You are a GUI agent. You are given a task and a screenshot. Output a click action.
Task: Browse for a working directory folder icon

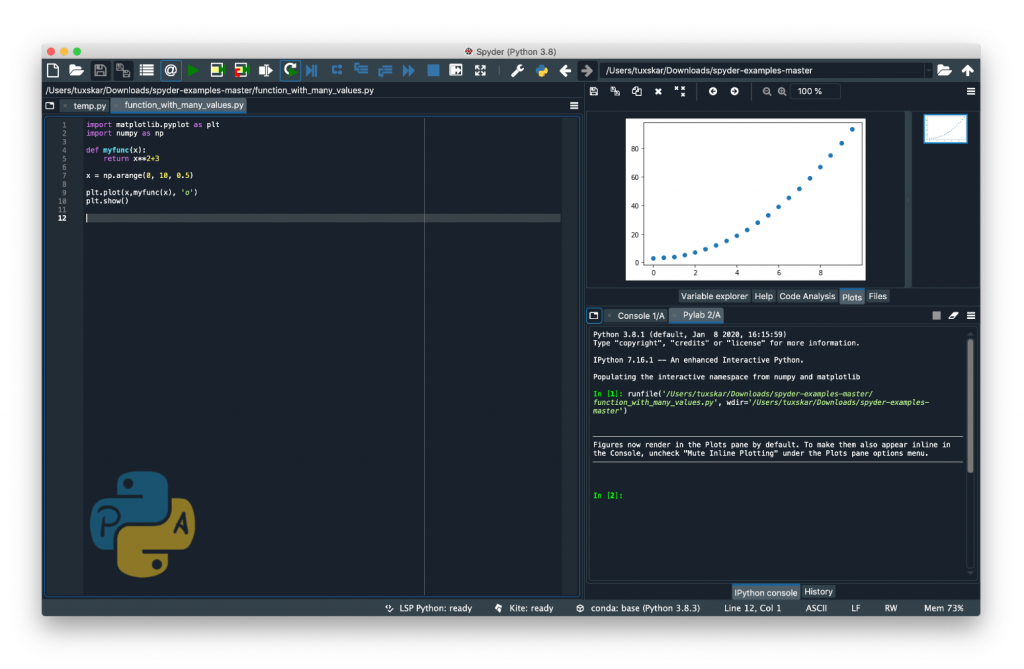(944, 70)
